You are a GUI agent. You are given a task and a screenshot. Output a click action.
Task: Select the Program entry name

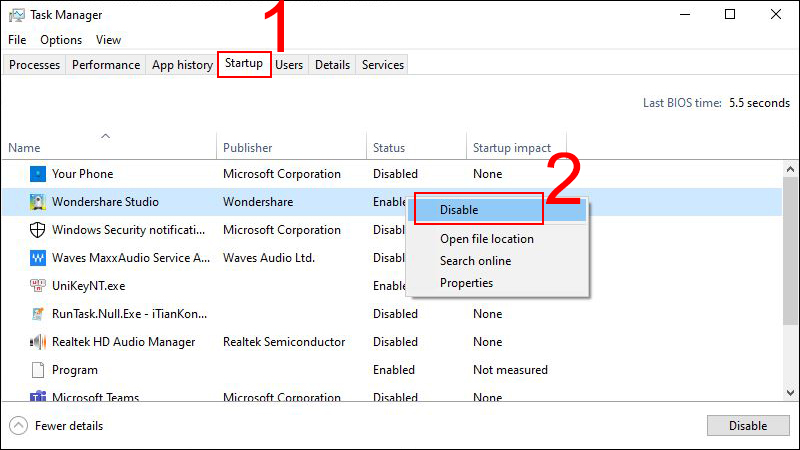[74, 370]
